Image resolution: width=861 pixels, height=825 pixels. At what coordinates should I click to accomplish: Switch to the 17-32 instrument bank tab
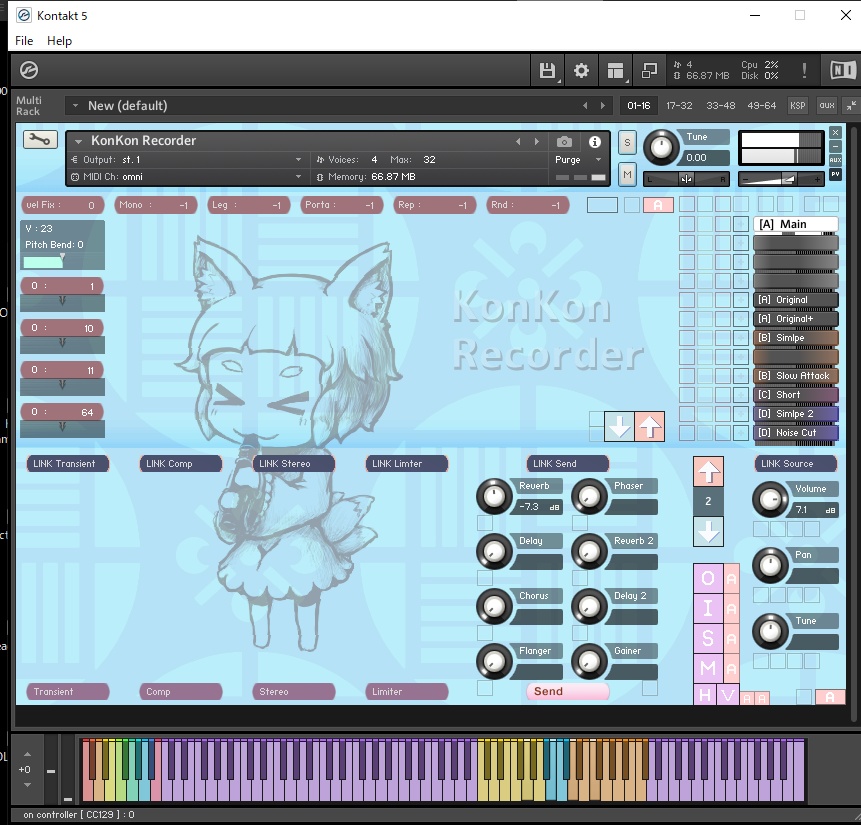tap(679, 105)
